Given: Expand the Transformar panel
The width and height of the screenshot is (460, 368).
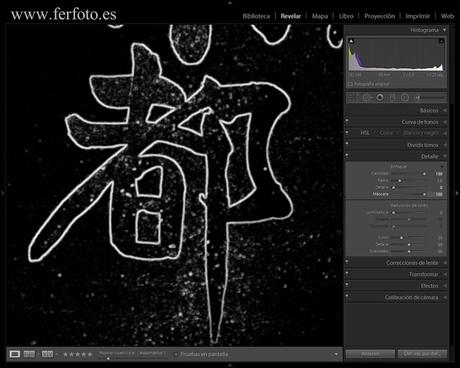Looking at the screenshot, I should (445, 274).
